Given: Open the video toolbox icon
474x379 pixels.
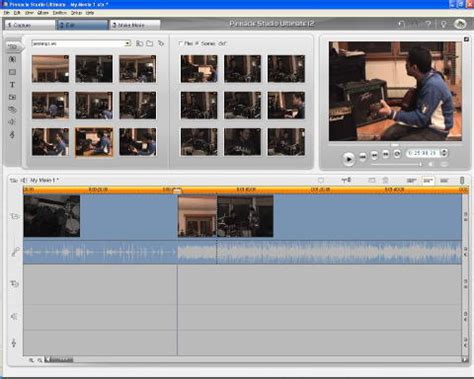Looking at the screenshot, I should [x=13, y=180].
